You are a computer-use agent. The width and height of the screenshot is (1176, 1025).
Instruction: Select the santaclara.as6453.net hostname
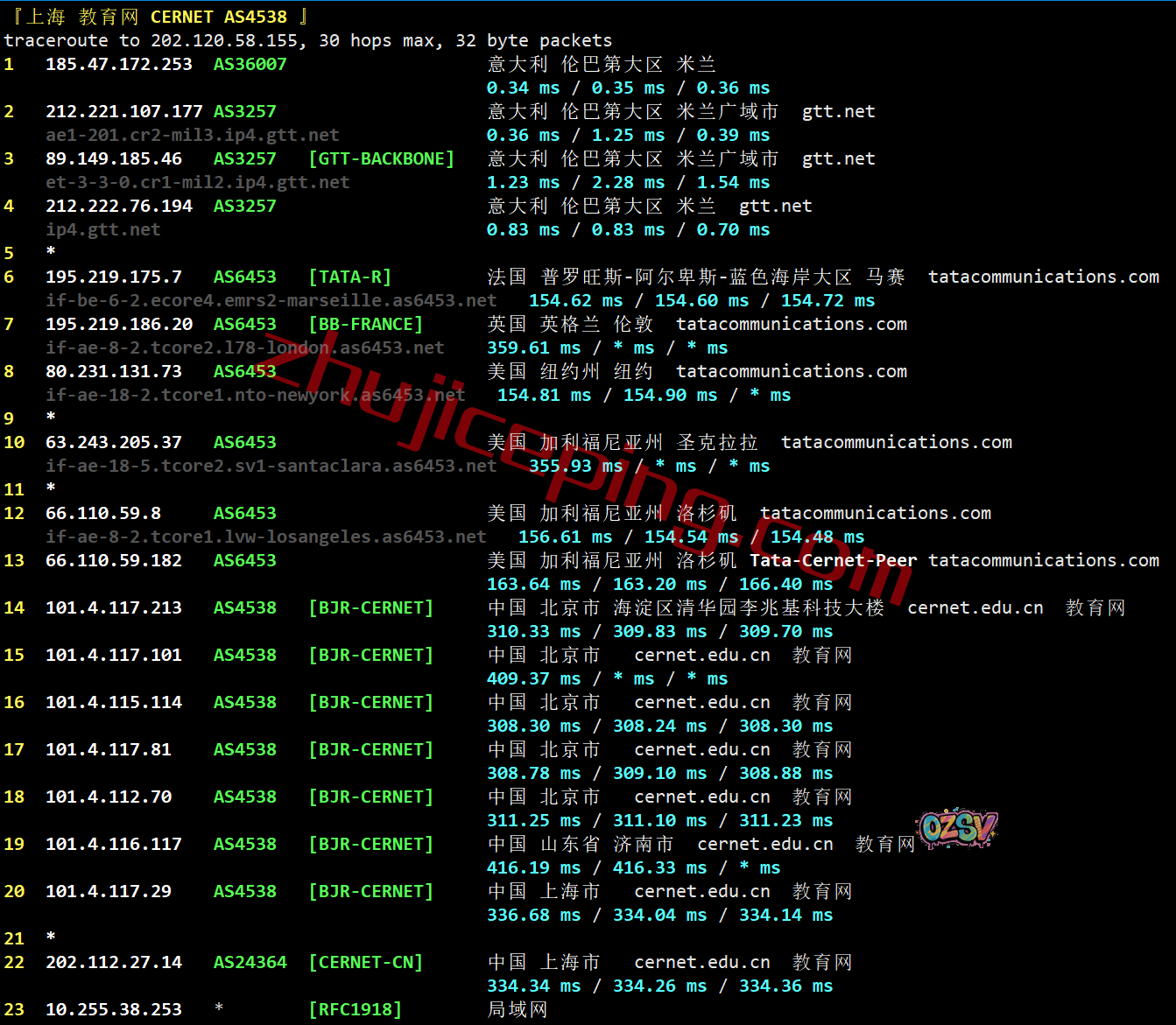[271, 466]
